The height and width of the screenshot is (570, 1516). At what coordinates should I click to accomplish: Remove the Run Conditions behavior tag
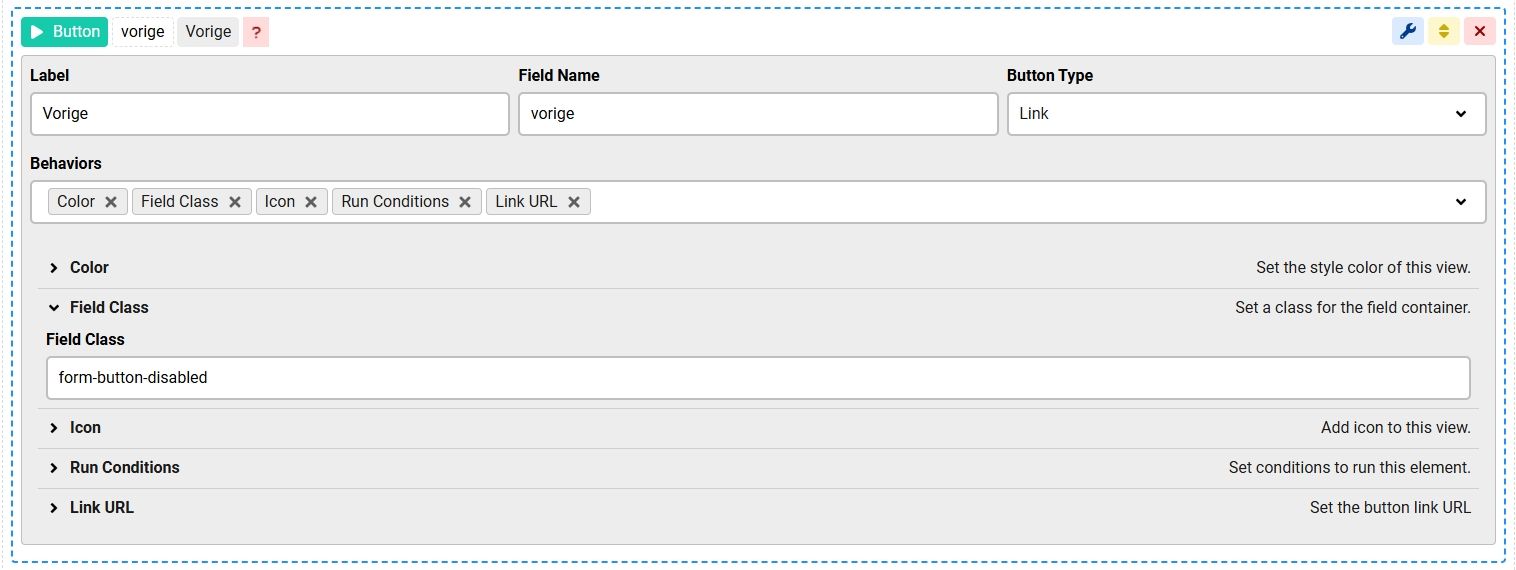[x=465, y=202]
